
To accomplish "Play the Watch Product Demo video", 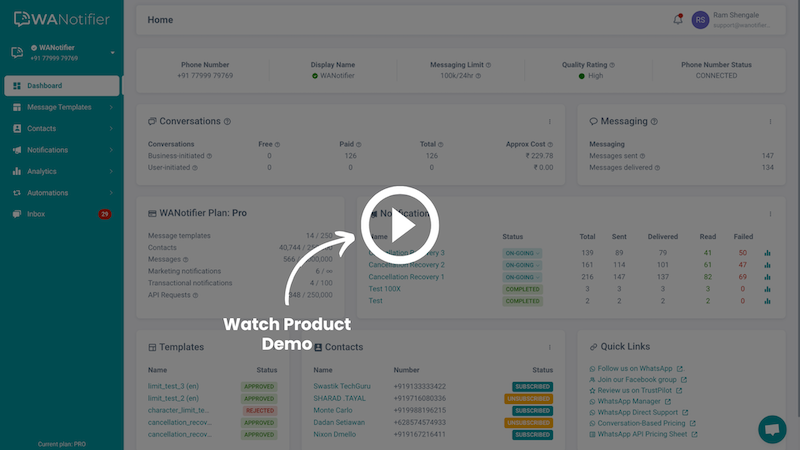I will pos(401,229).
